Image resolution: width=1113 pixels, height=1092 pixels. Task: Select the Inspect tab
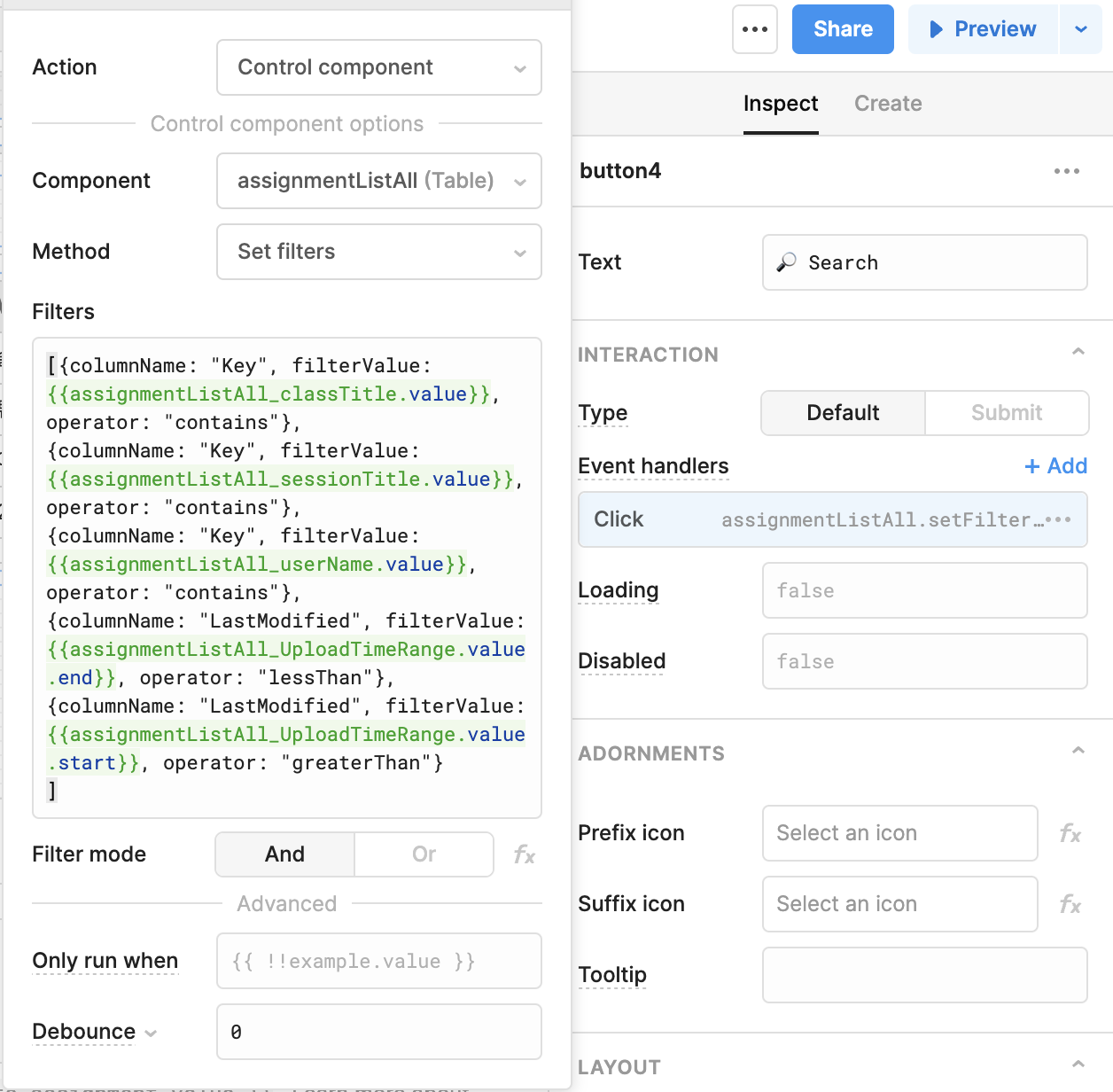780,104
